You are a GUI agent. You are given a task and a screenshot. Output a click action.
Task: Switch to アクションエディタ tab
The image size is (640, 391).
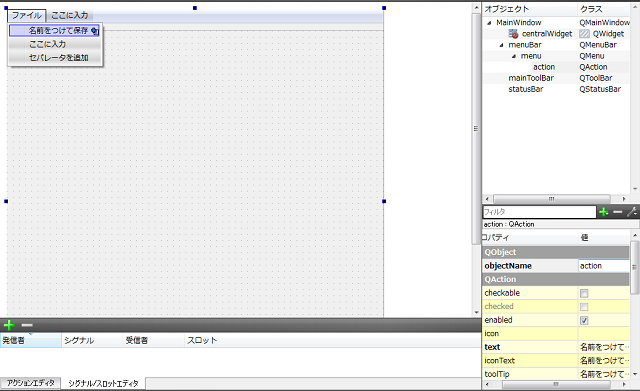point(31,383)
